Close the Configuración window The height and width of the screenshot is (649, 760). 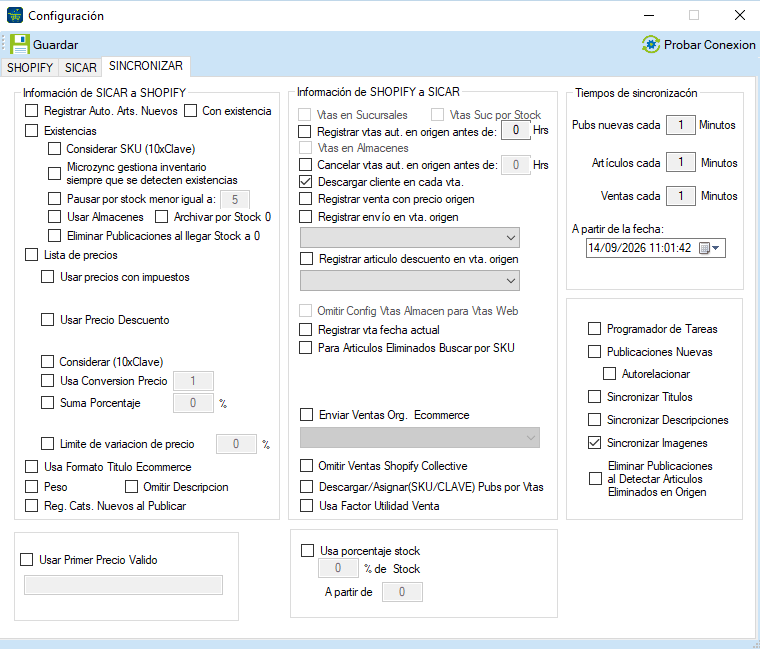(x=740, y=16)
